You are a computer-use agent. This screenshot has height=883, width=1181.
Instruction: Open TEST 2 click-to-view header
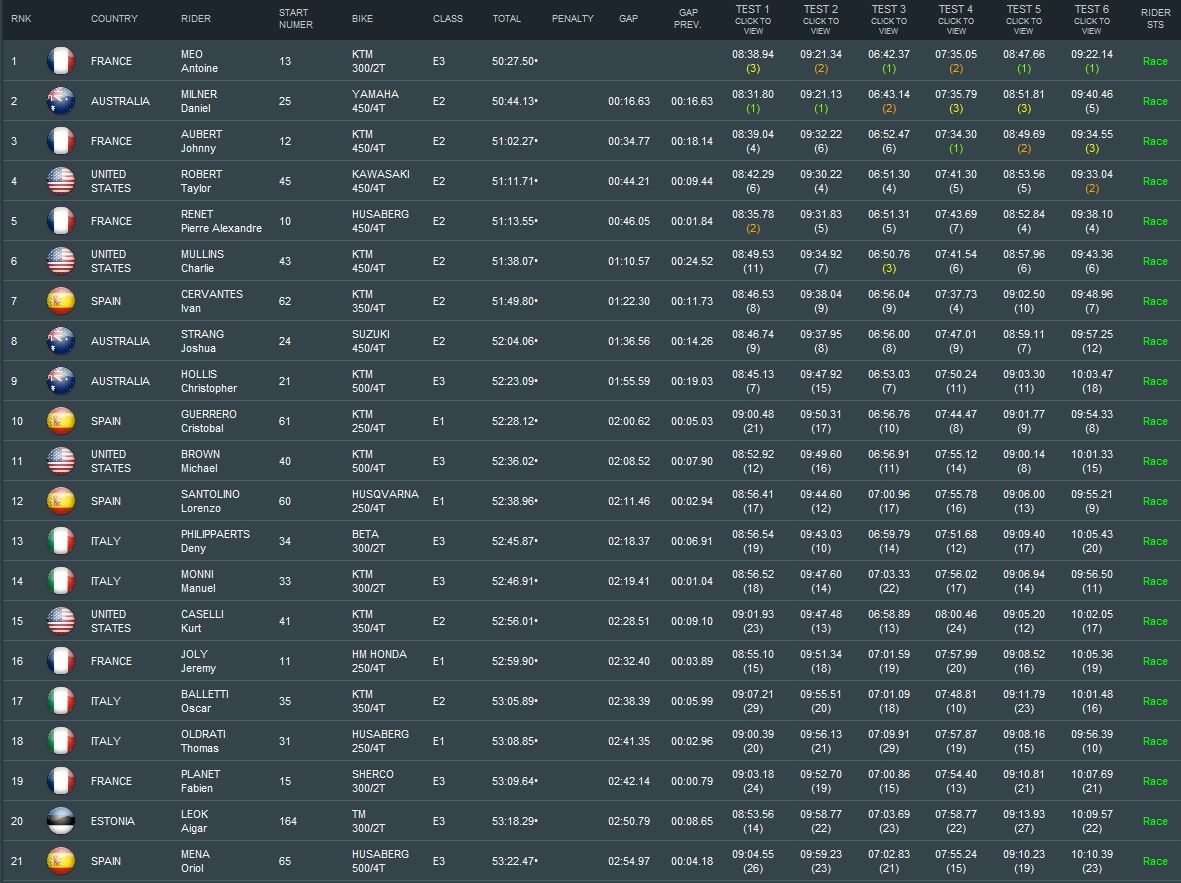coord(820,19)
